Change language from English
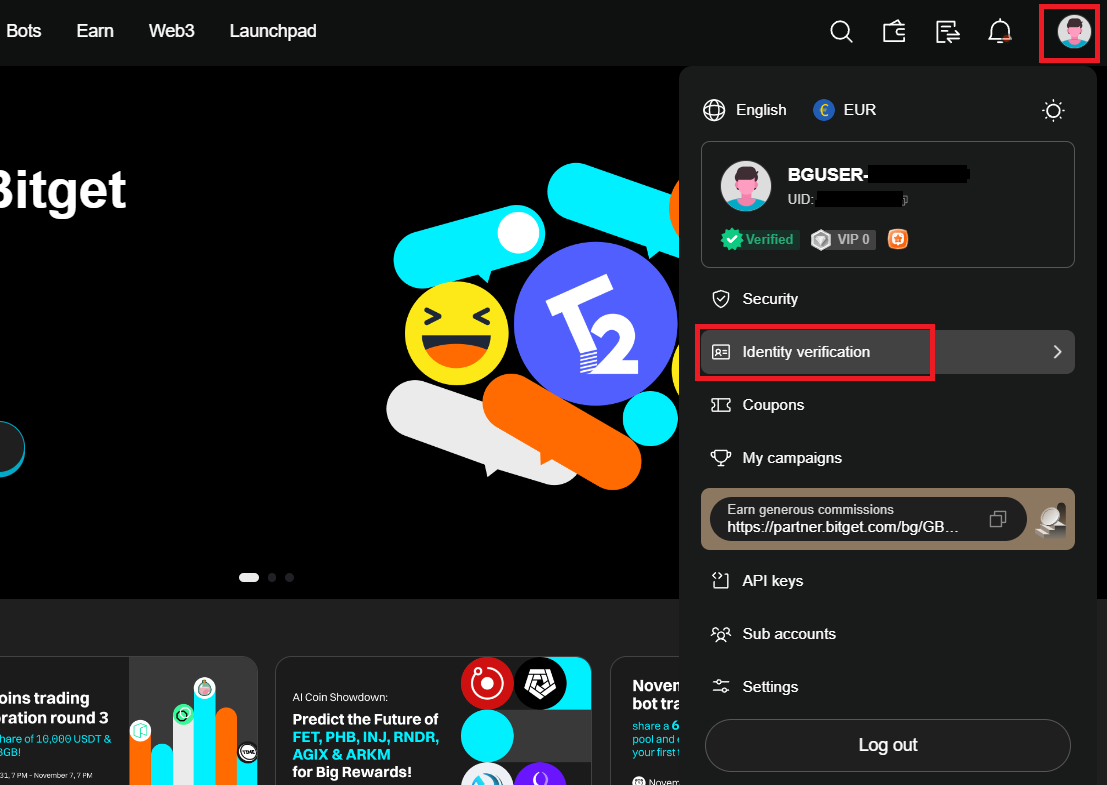 coord(761,110)
